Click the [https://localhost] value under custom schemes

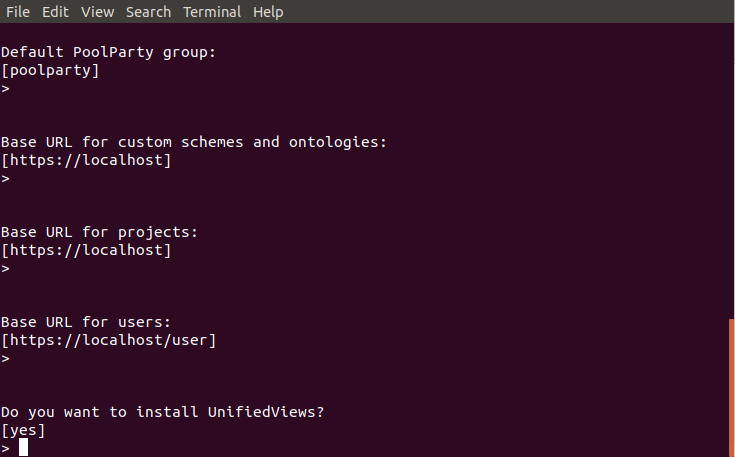86,160
